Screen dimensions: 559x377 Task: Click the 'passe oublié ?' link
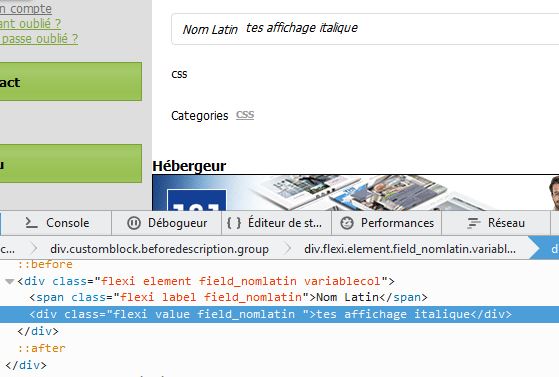point(39,39)
